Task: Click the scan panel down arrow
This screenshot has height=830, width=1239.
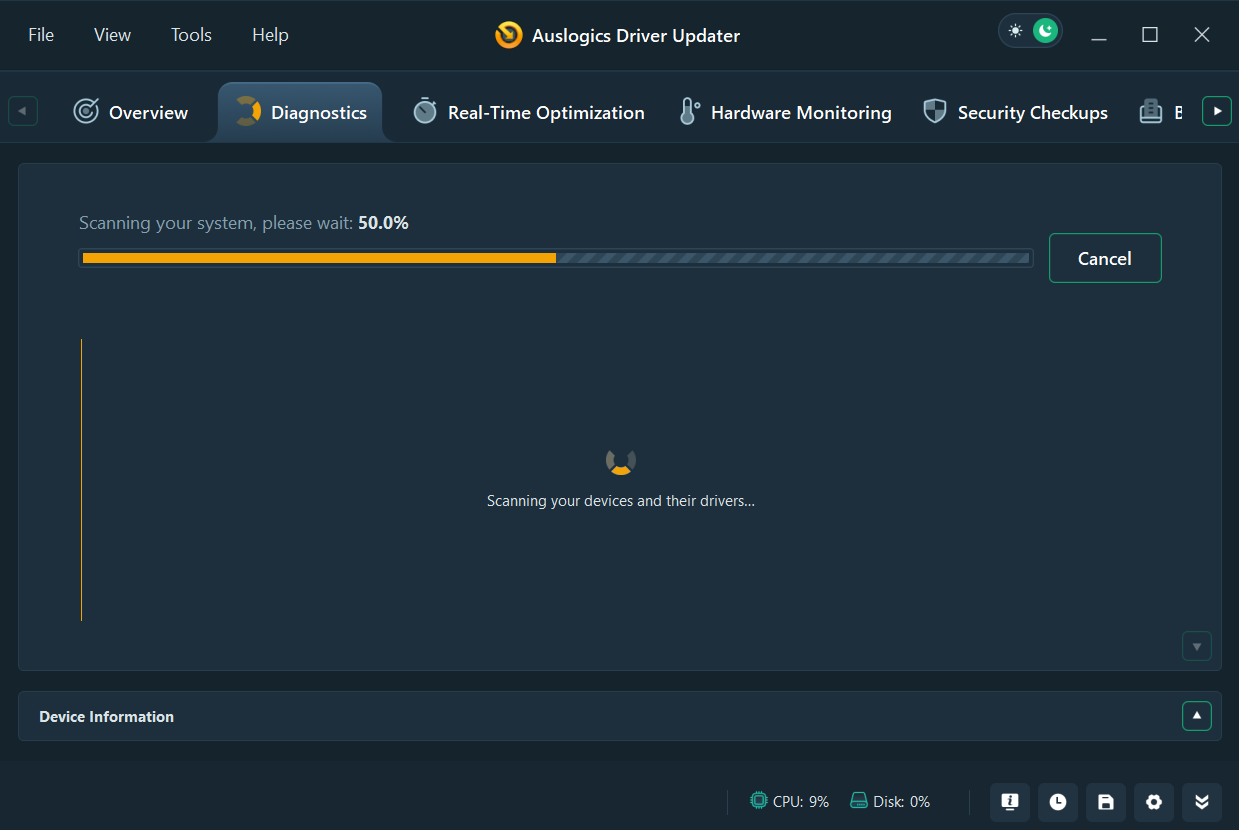Action: [1197, 646]
